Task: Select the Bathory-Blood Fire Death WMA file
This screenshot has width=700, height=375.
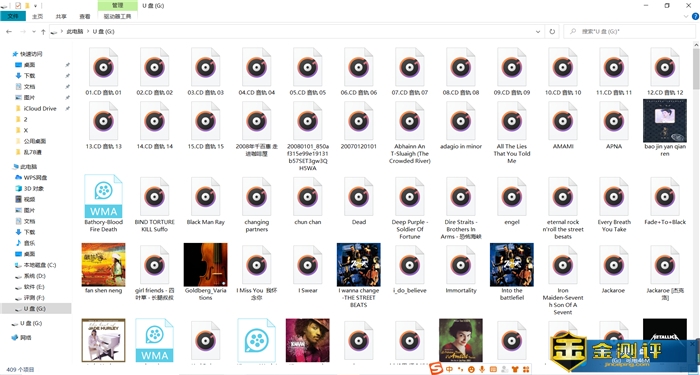Action: (x=103, y=196)
